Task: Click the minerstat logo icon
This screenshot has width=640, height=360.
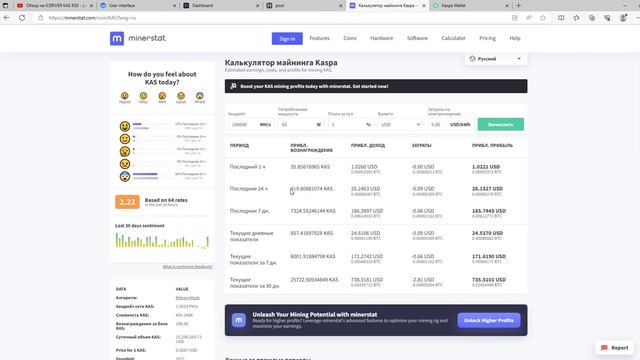Action: click(x=117, y=38)
